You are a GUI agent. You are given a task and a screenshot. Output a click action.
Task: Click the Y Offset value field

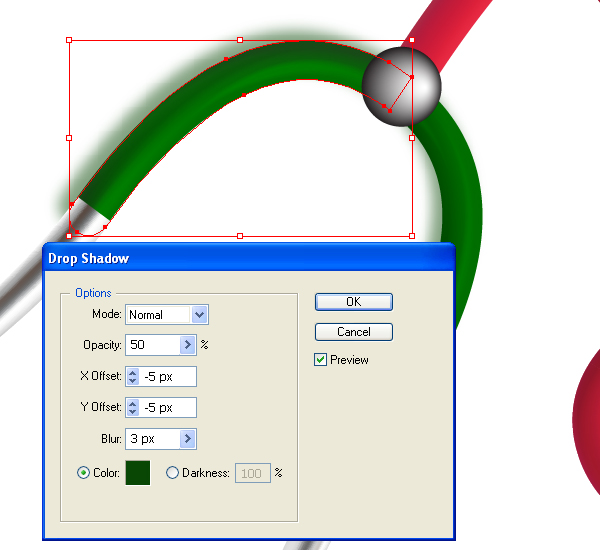click(x=168, y=407)
